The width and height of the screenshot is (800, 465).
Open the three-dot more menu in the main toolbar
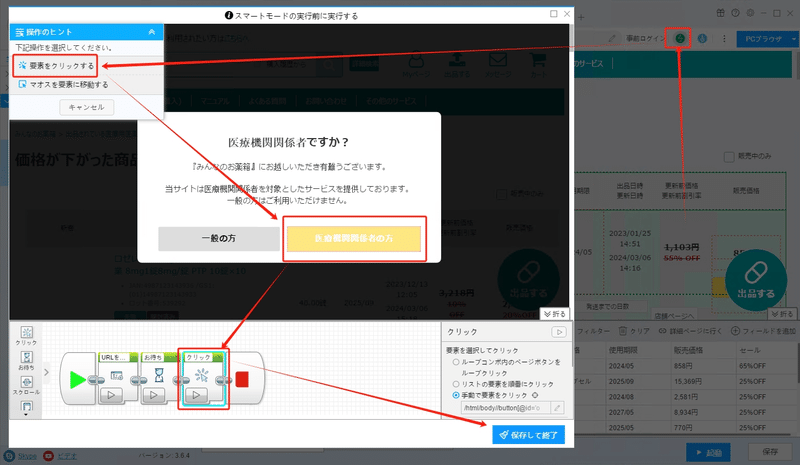724,38
